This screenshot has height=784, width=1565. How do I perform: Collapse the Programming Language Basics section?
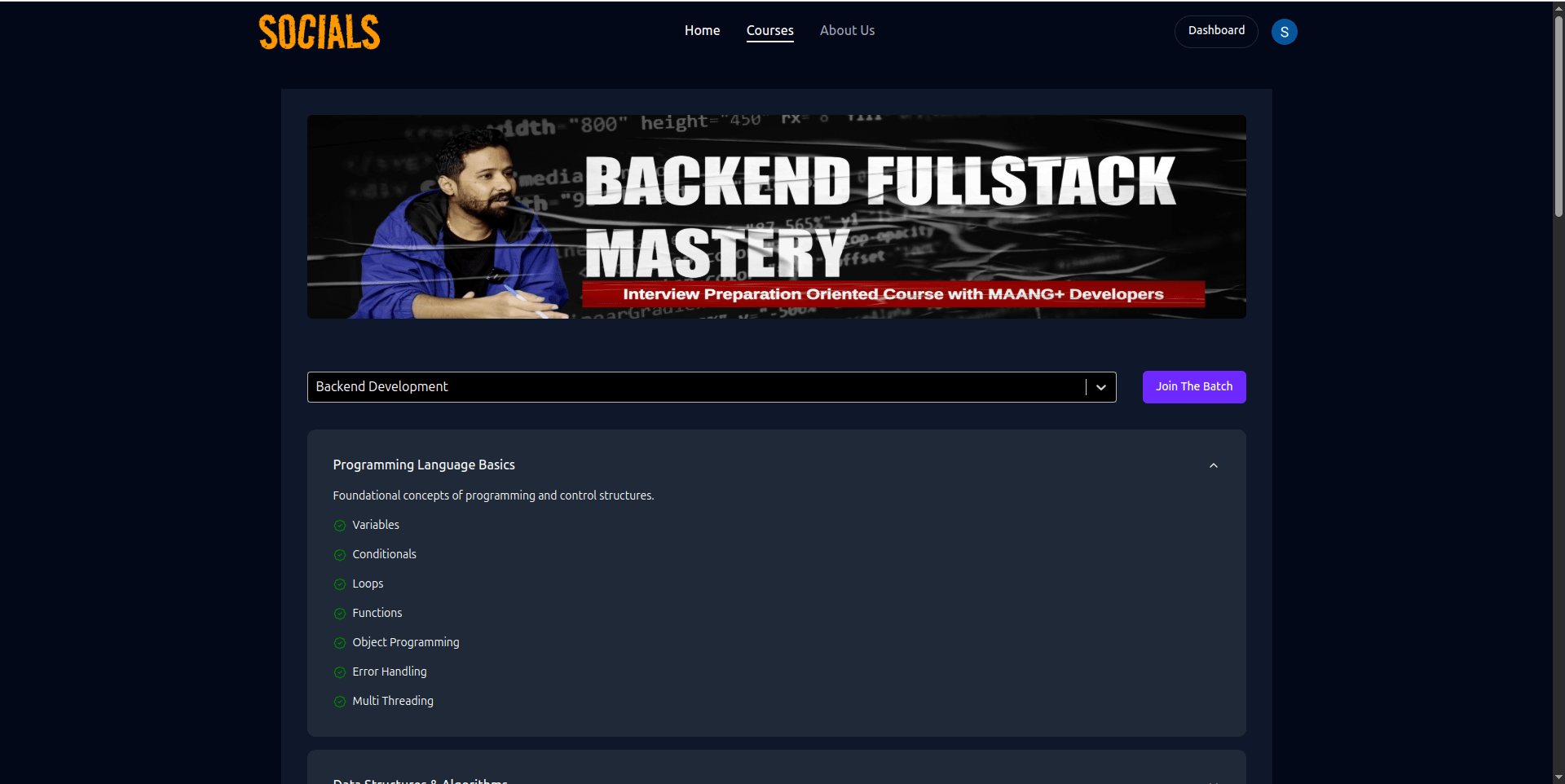tap(1213, 465)
